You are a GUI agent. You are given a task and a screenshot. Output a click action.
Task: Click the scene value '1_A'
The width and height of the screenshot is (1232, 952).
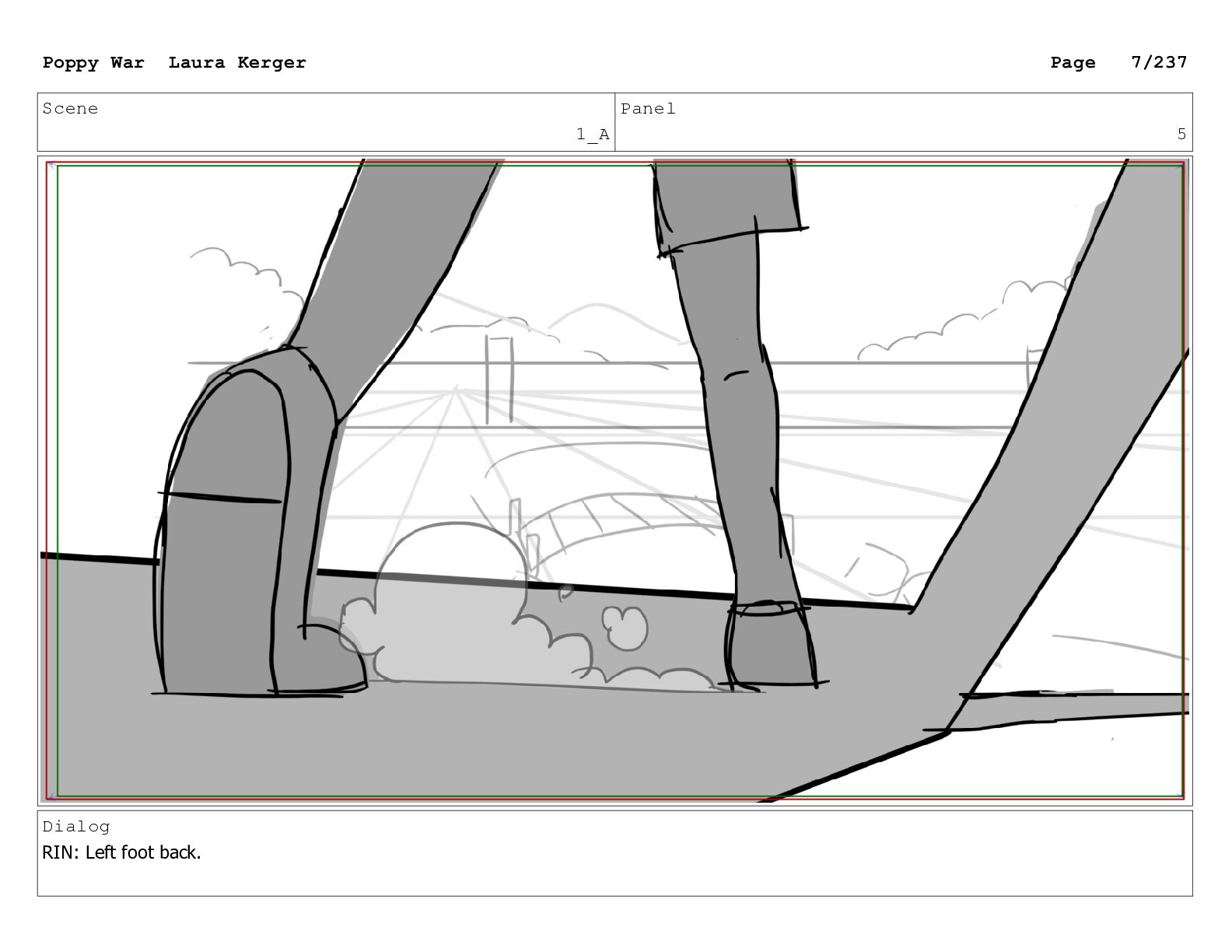[593, 135]
